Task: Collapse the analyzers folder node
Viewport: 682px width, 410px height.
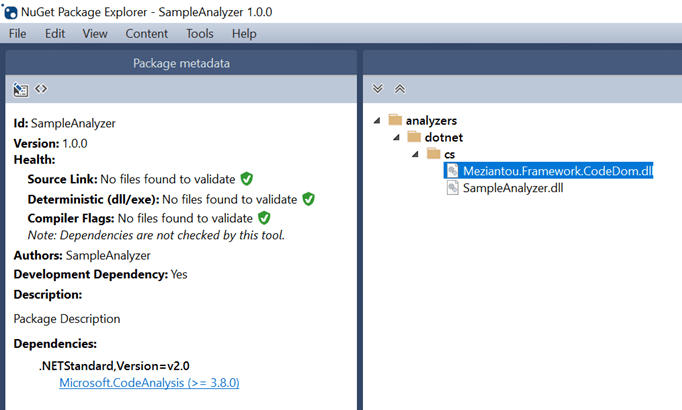Action: (x=377, y=120)
